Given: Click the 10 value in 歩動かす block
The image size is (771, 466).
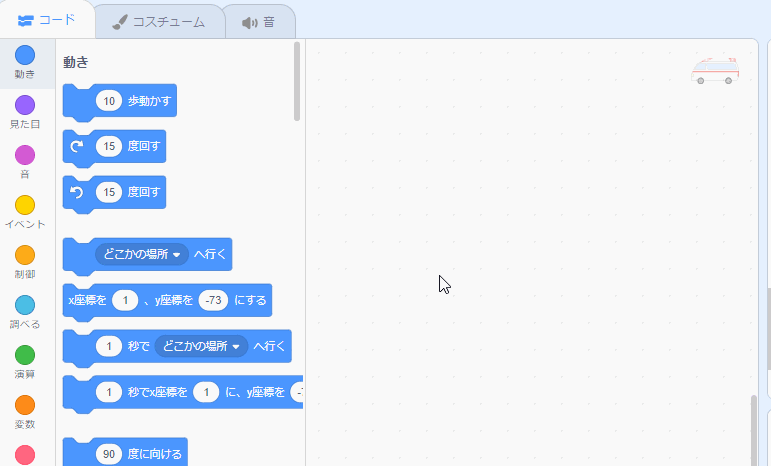Looking at the screenshot, I should (109, 101).
